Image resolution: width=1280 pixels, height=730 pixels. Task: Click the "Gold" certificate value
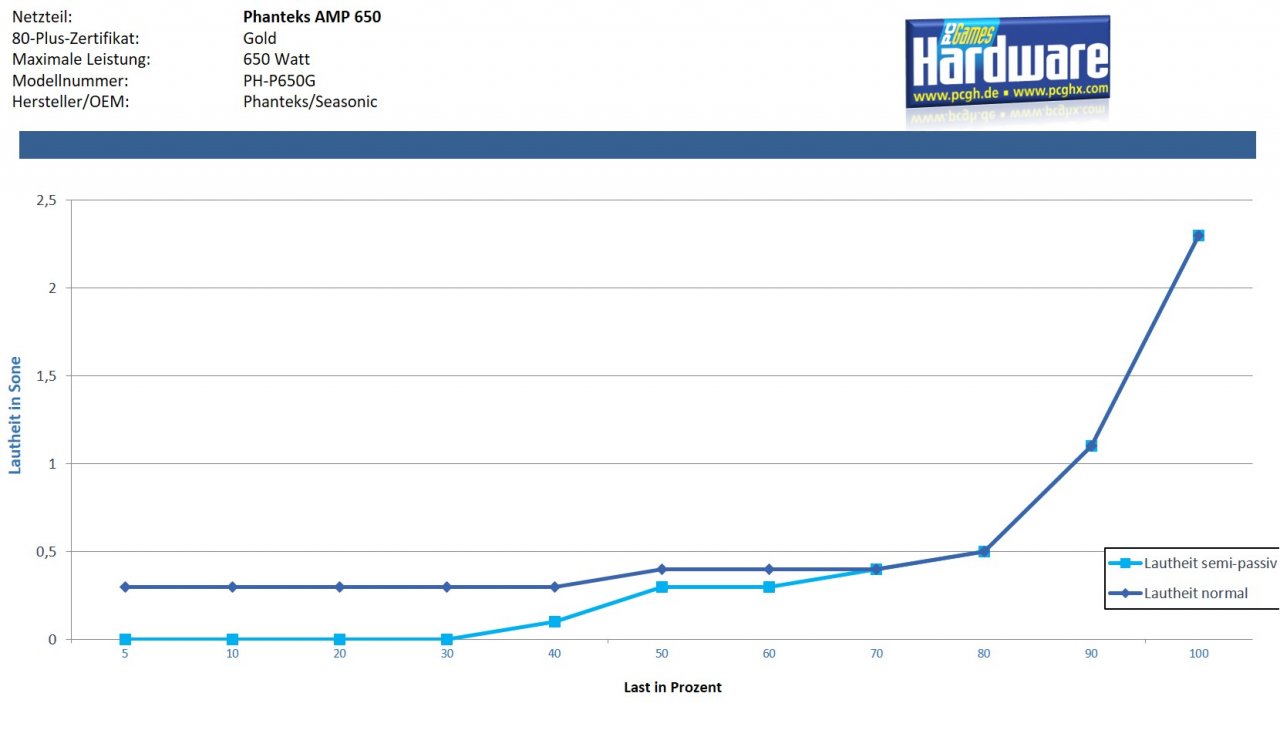(x=260, y=38)
